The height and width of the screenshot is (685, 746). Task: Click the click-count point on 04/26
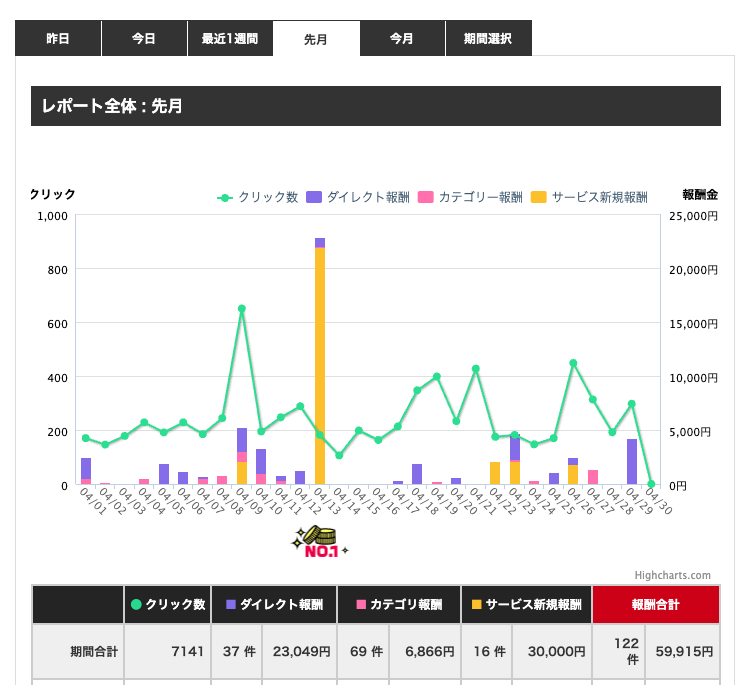click(x=573, y=363)
